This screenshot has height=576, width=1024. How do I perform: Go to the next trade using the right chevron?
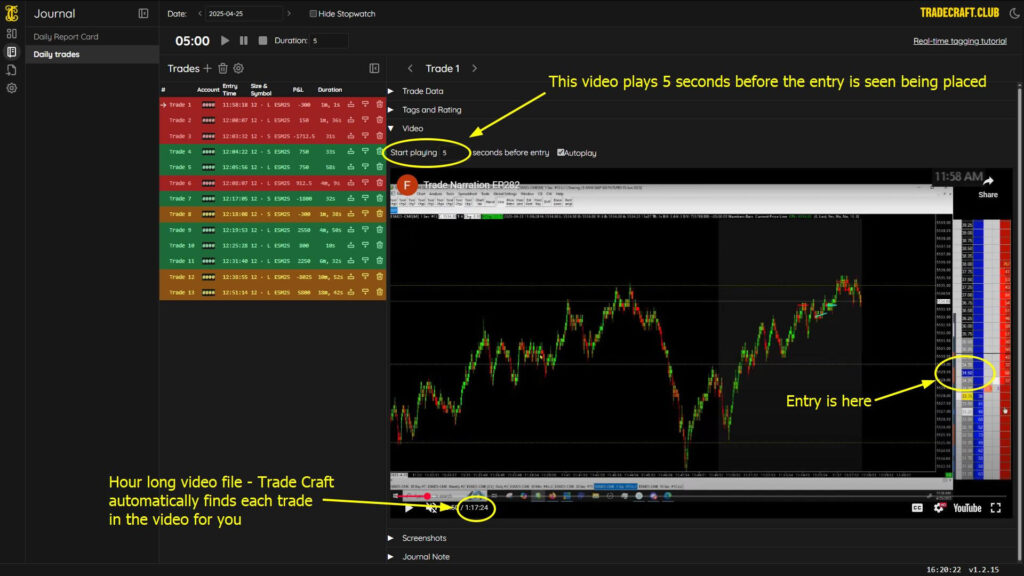click(x=475, y=69)
